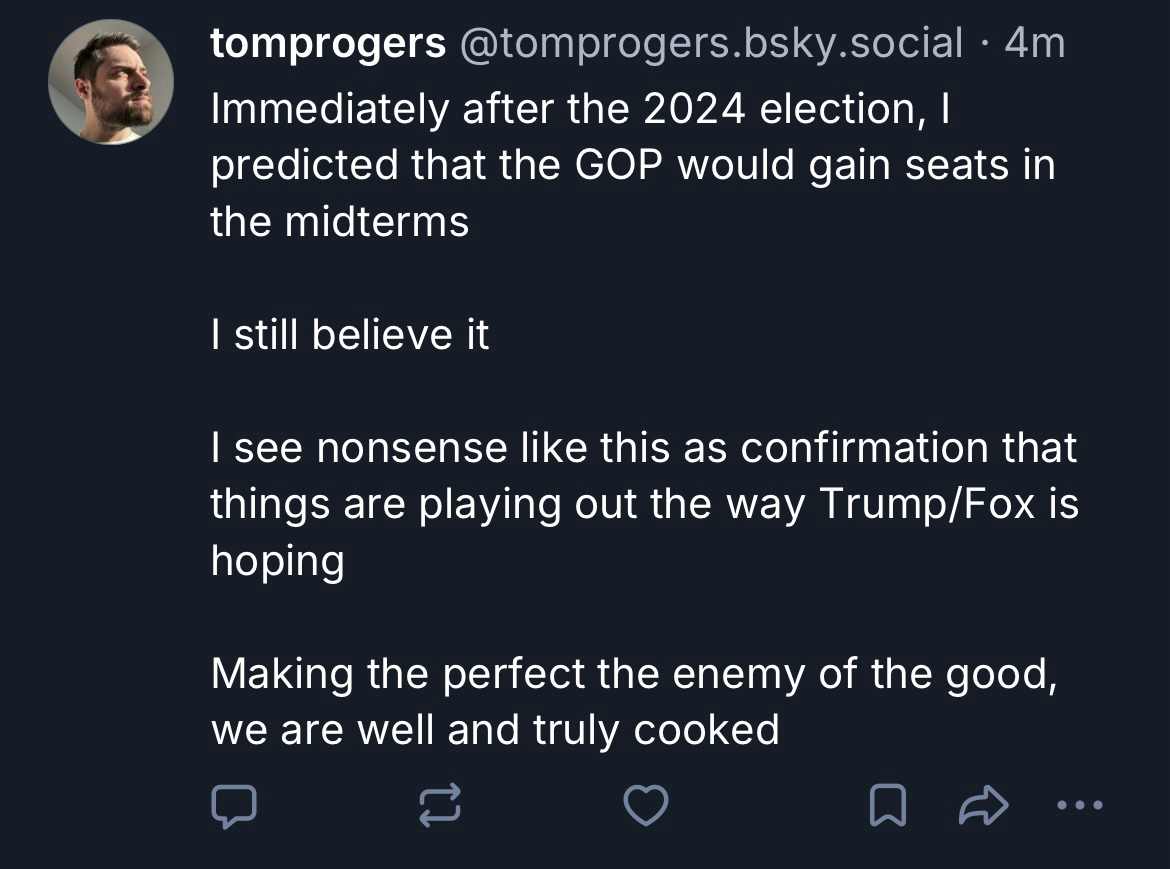Reply to tomprogers' post
Viewport: 1170px width, 869px height.
pos(234,805)
